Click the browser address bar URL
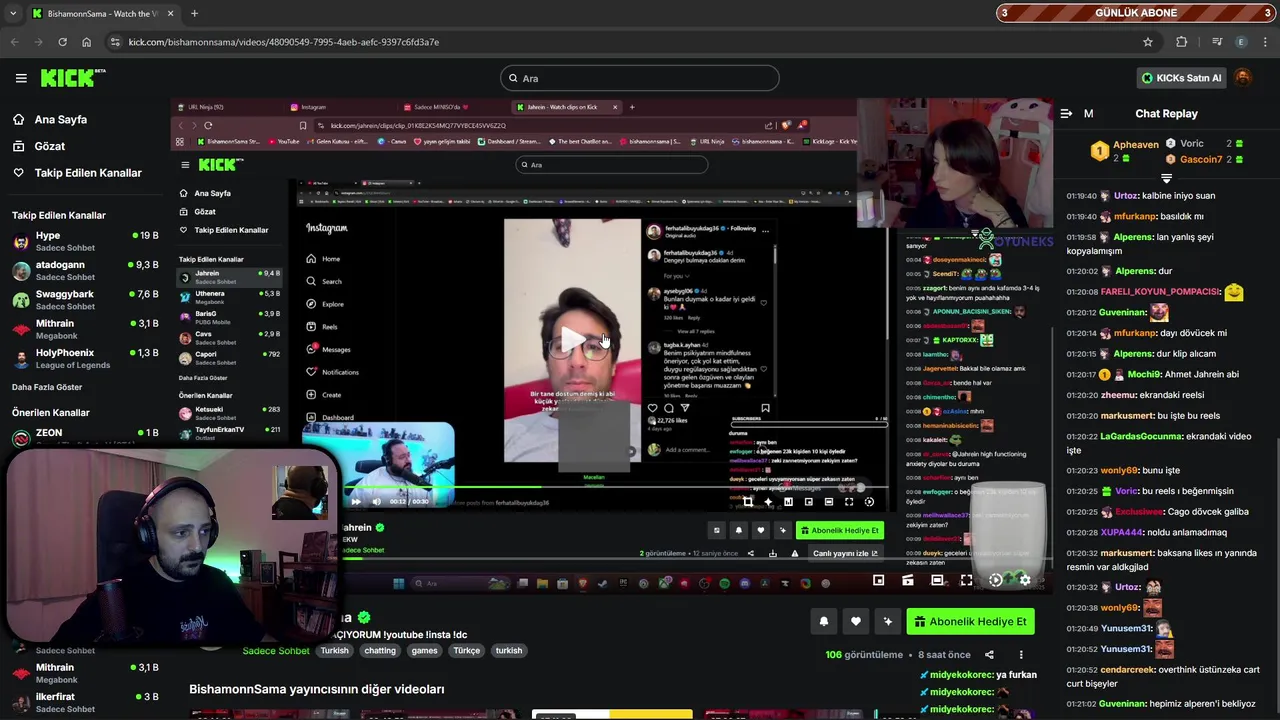The height and width of the screenshot is (720, 1280). point(284,42)
